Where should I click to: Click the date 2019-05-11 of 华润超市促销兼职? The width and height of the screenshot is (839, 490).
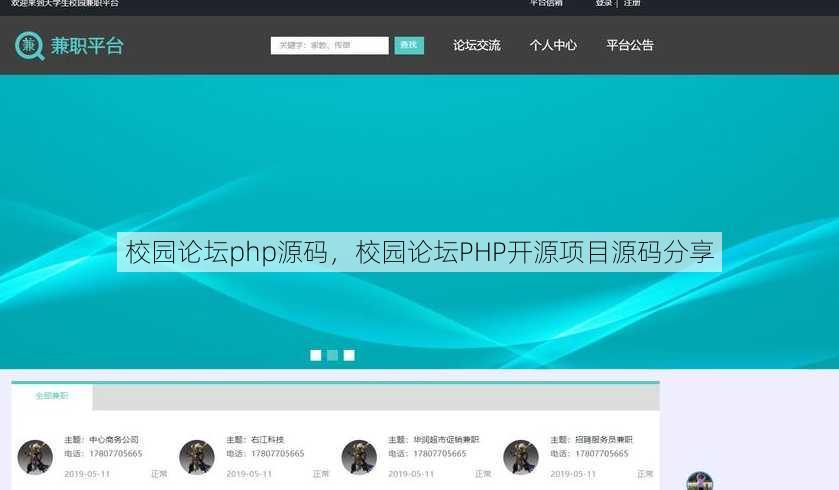[411, 474]
